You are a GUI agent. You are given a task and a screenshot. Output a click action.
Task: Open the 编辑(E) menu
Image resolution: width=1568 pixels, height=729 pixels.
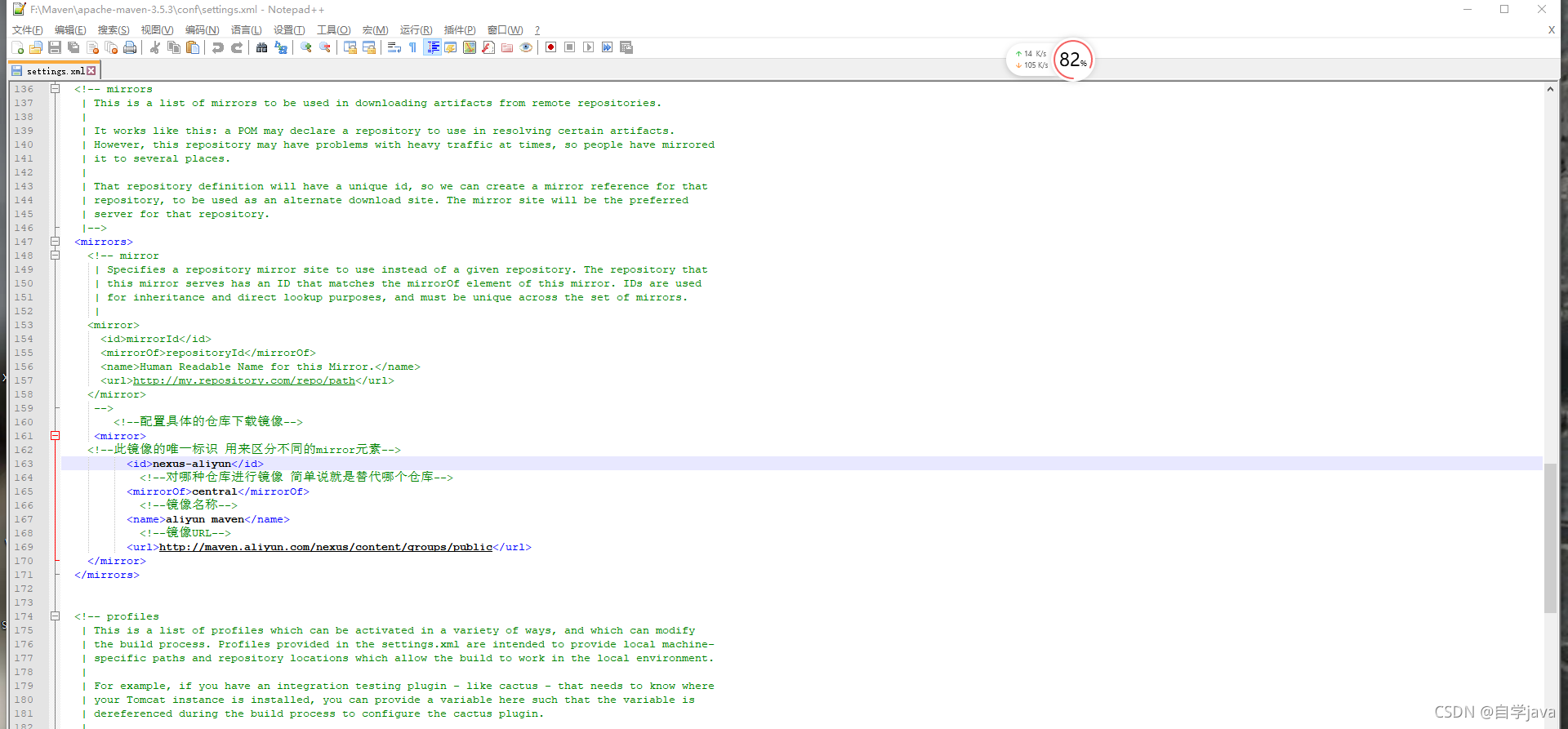70,30
